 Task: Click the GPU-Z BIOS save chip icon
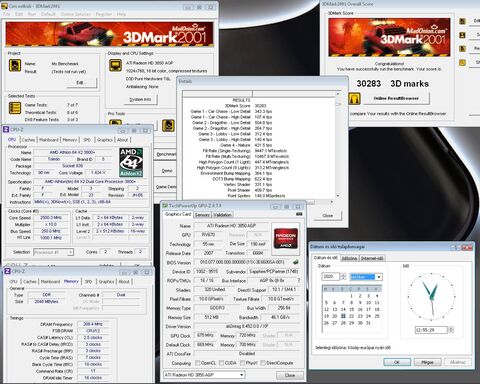295,262
